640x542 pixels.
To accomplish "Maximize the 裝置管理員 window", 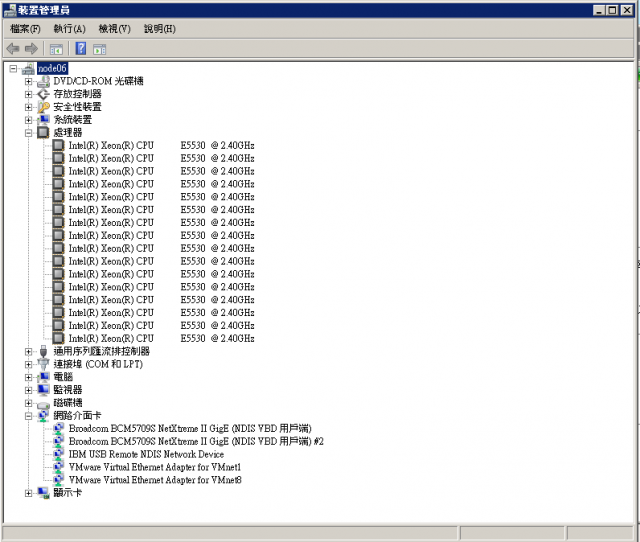I will pos(613,10).
